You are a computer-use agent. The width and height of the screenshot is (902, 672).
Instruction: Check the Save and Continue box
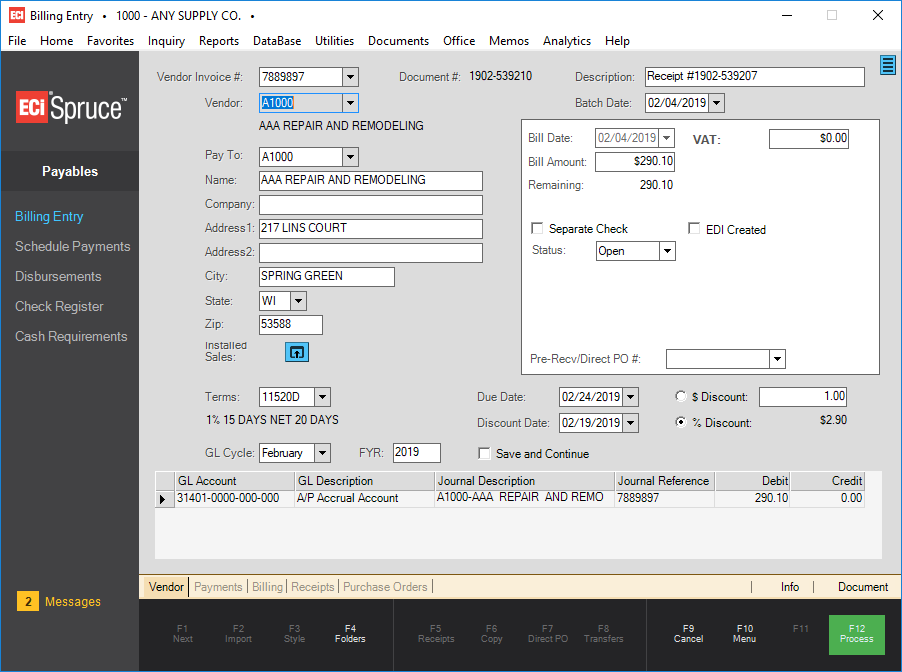[x=485, y=454]
